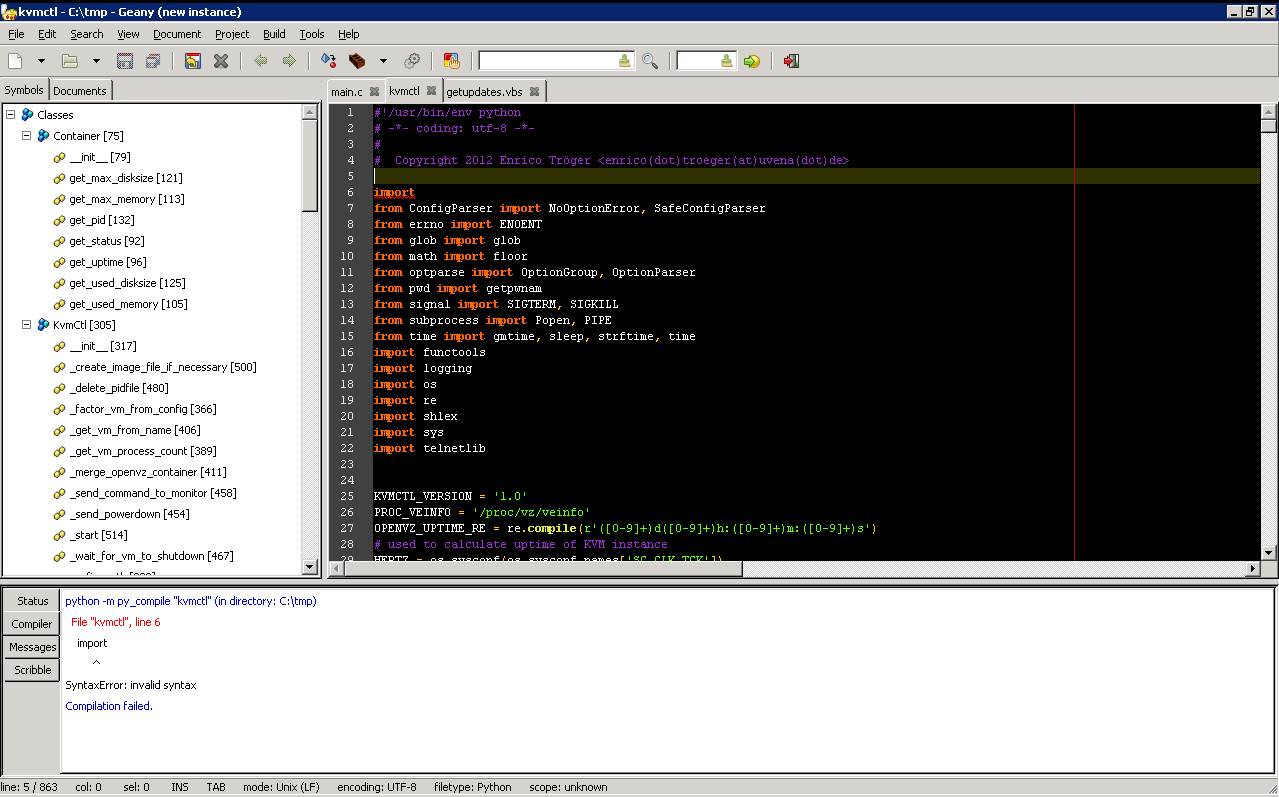Screen dimensions: 1279x797
Task: Quit Geany using the exit door icon
Action: click(x=791, y=61)
